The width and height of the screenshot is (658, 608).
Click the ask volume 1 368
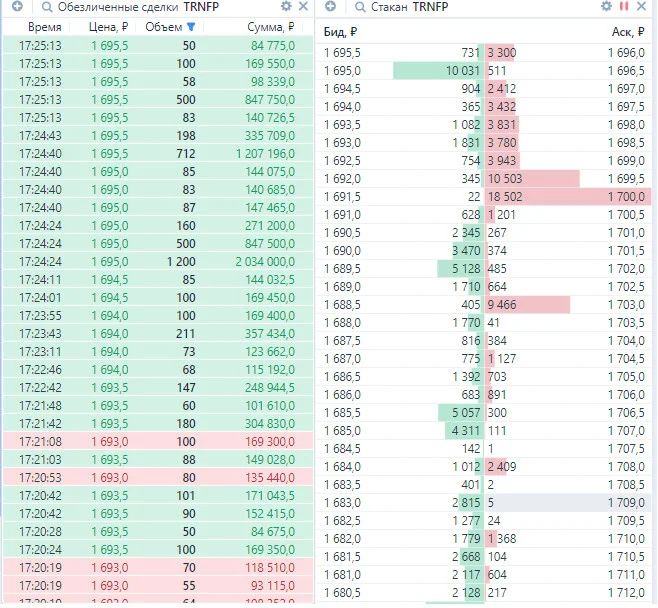pyautogui.click(x=502, y=539)
